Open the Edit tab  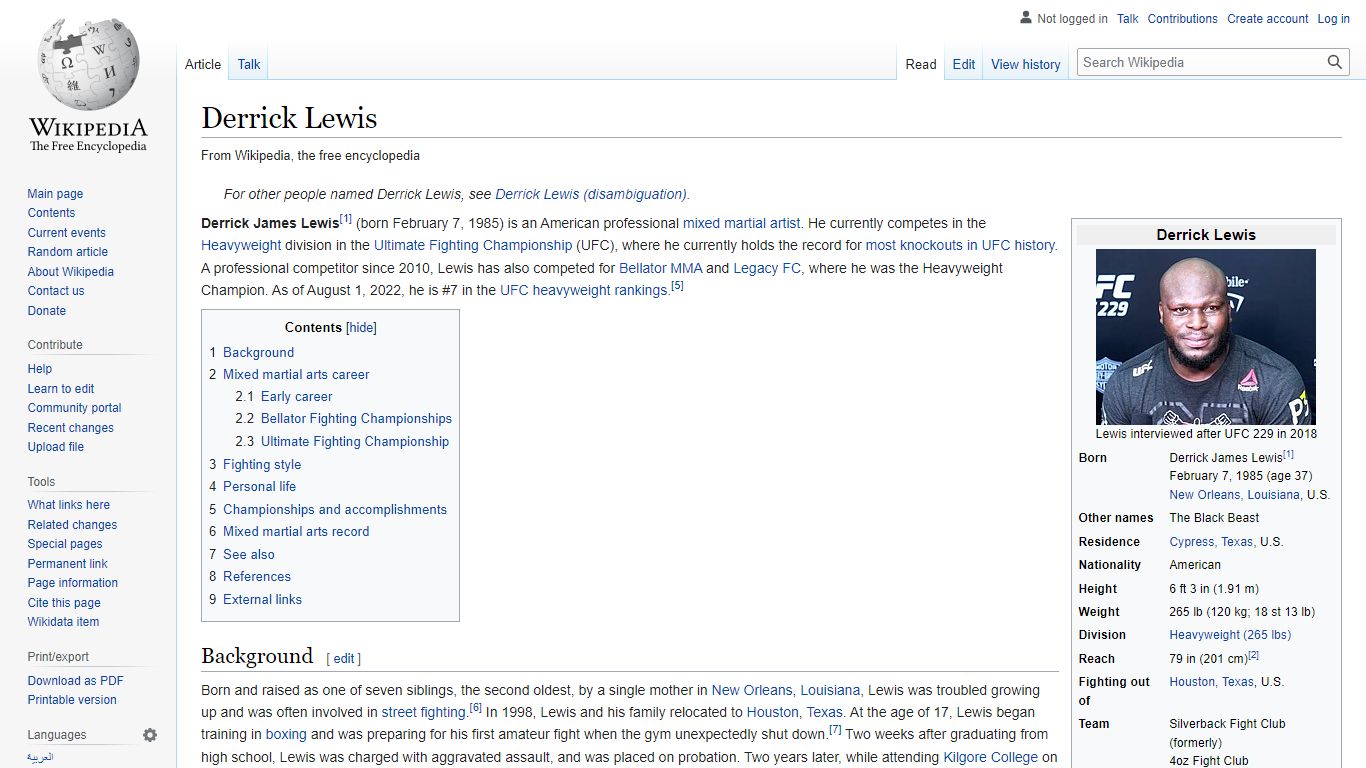pos(964,64)
